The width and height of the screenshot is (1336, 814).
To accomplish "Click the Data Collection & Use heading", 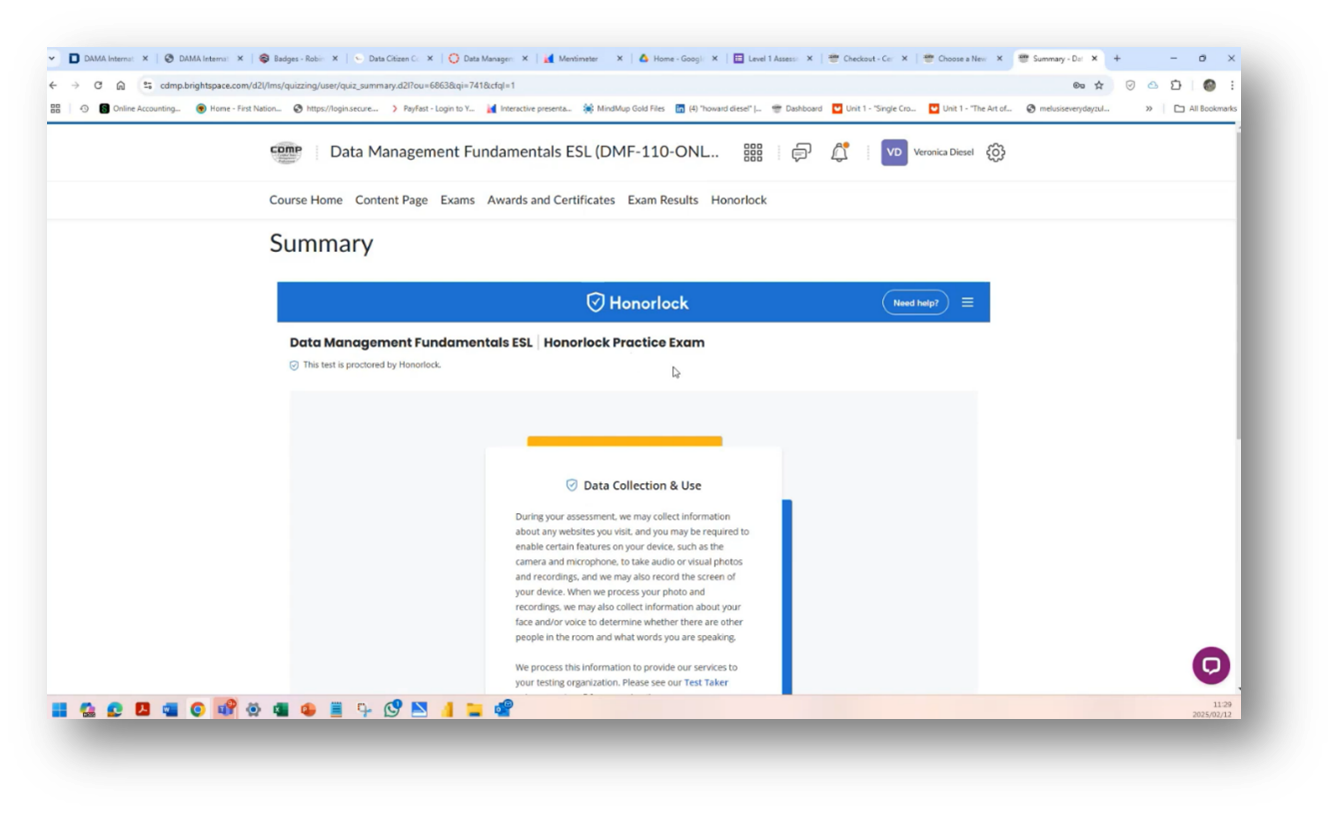I will pyautogui.click(x=642, y=485).
